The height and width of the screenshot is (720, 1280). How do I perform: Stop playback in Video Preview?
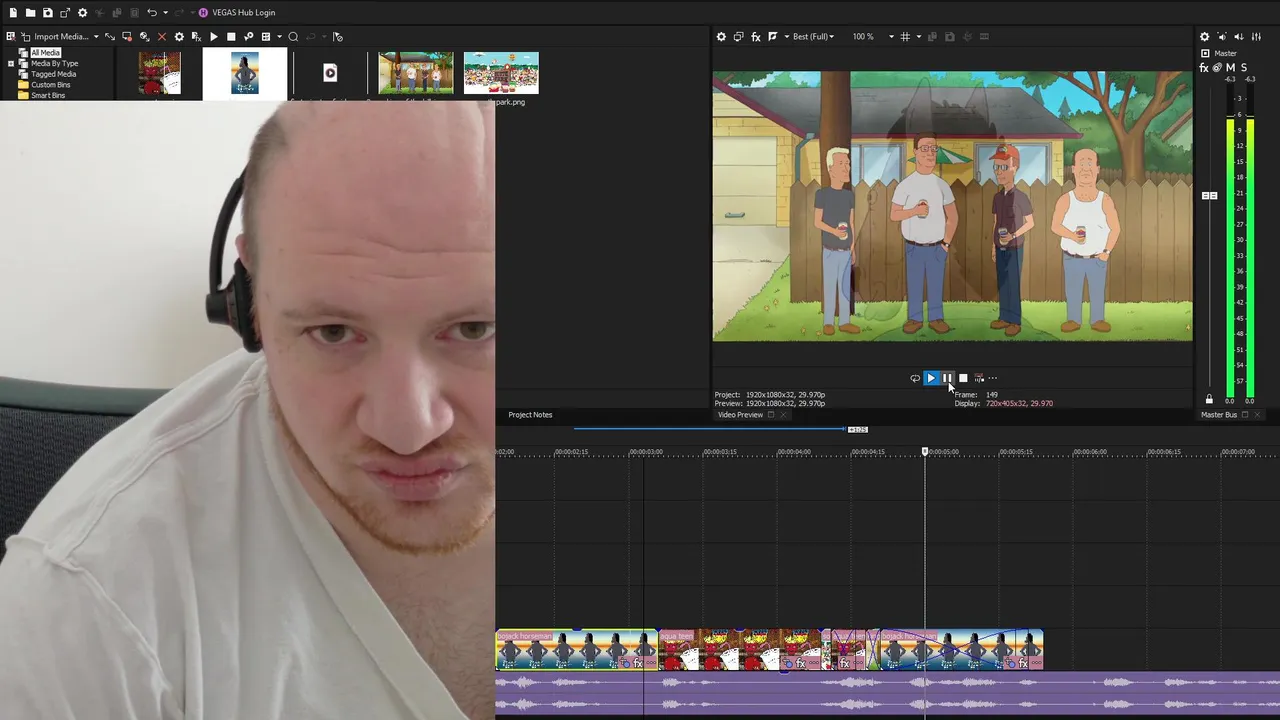point(963,378)
